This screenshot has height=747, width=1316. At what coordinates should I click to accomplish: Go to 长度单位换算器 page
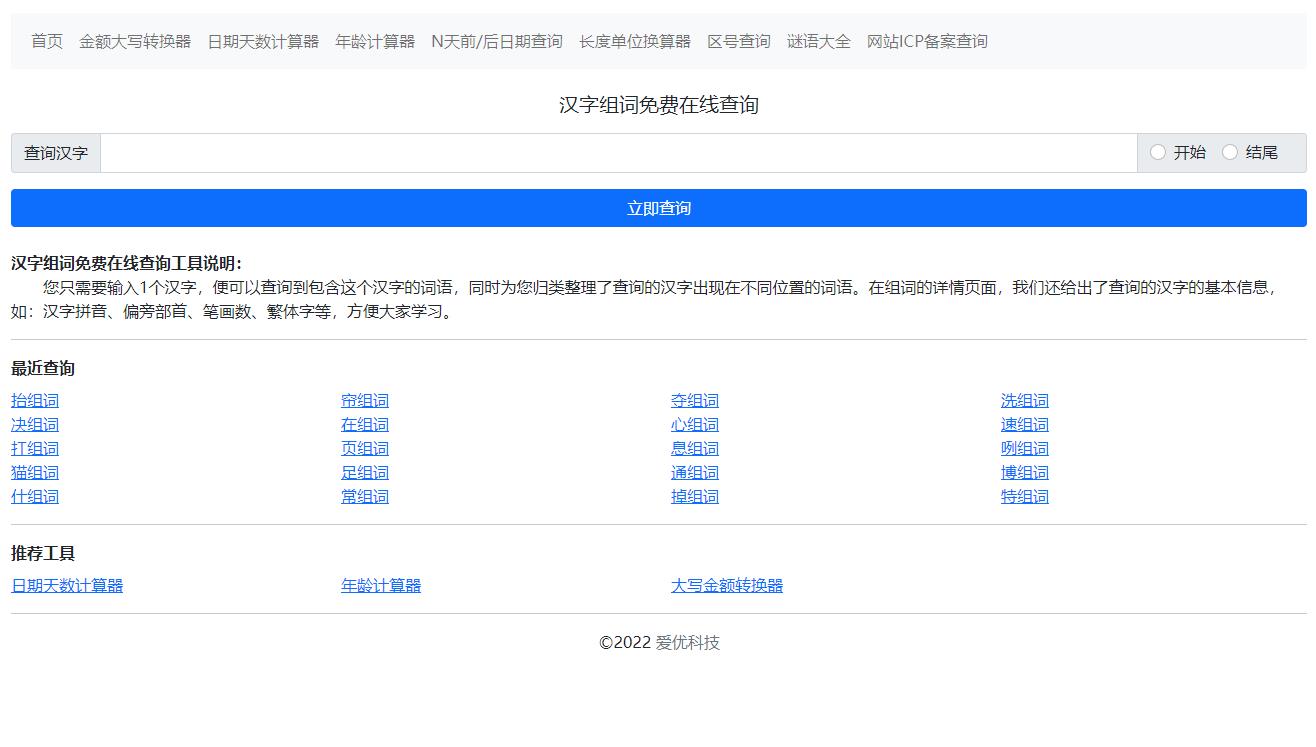pyautogui.click(x=630, y=42)
